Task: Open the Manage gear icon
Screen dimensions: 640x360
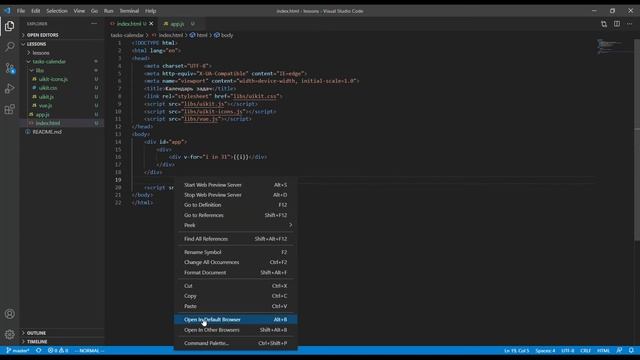Action: pos(9,334)
